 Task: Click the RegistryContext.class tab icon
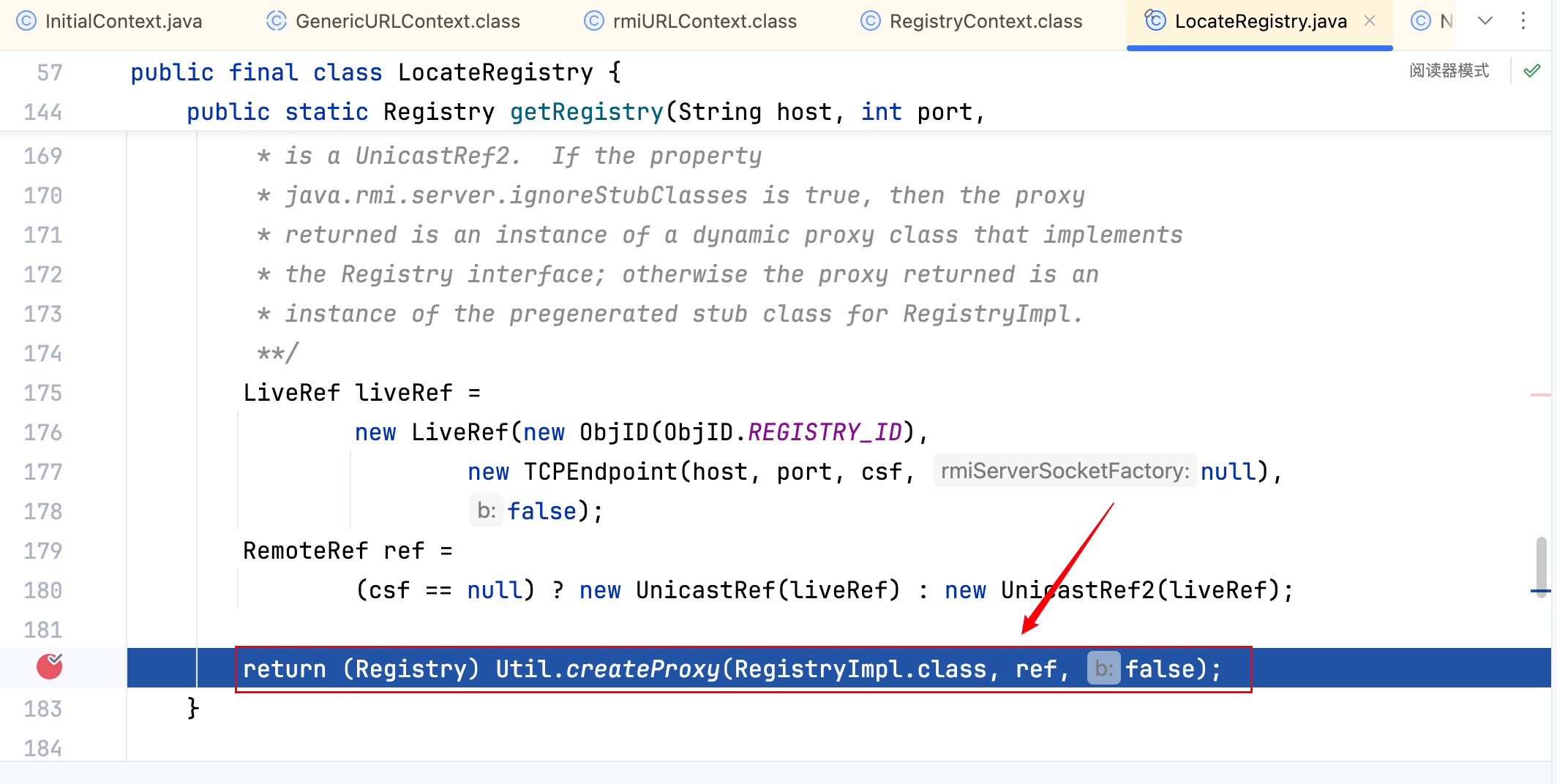pos(871,21)
